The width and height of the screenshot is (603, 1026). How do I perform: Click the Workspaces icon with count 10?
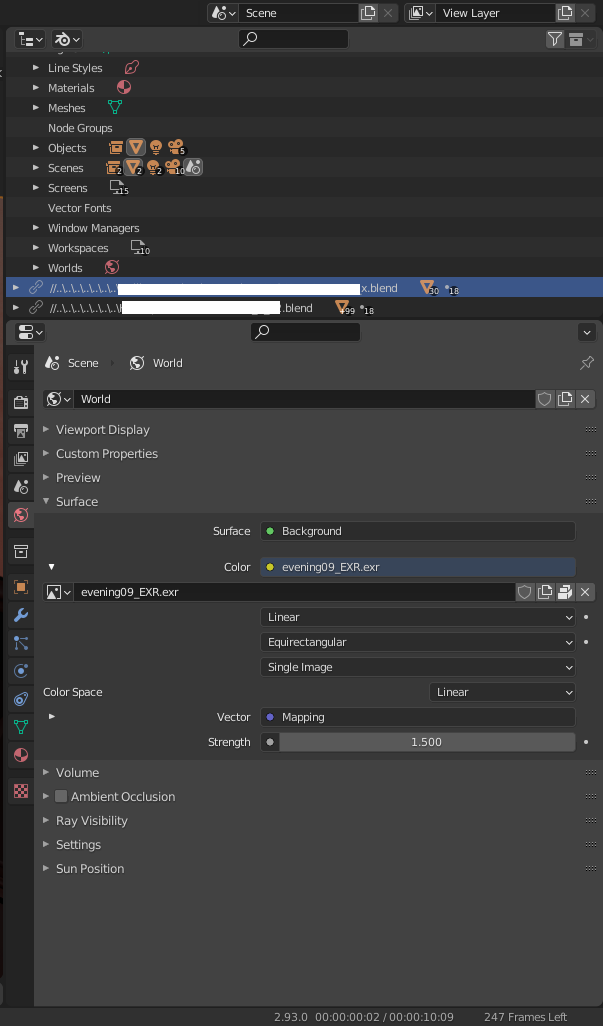coord(139,248)
